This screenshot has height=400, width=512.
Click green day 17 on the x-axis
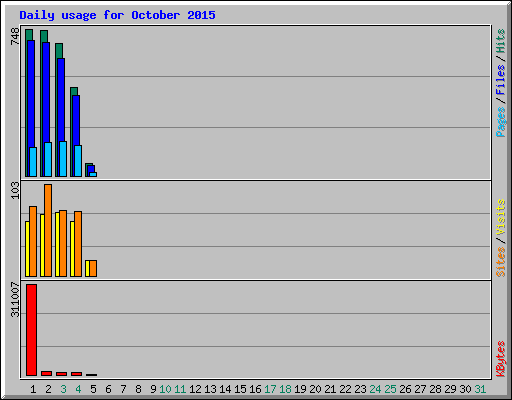[x=270, y=389]
